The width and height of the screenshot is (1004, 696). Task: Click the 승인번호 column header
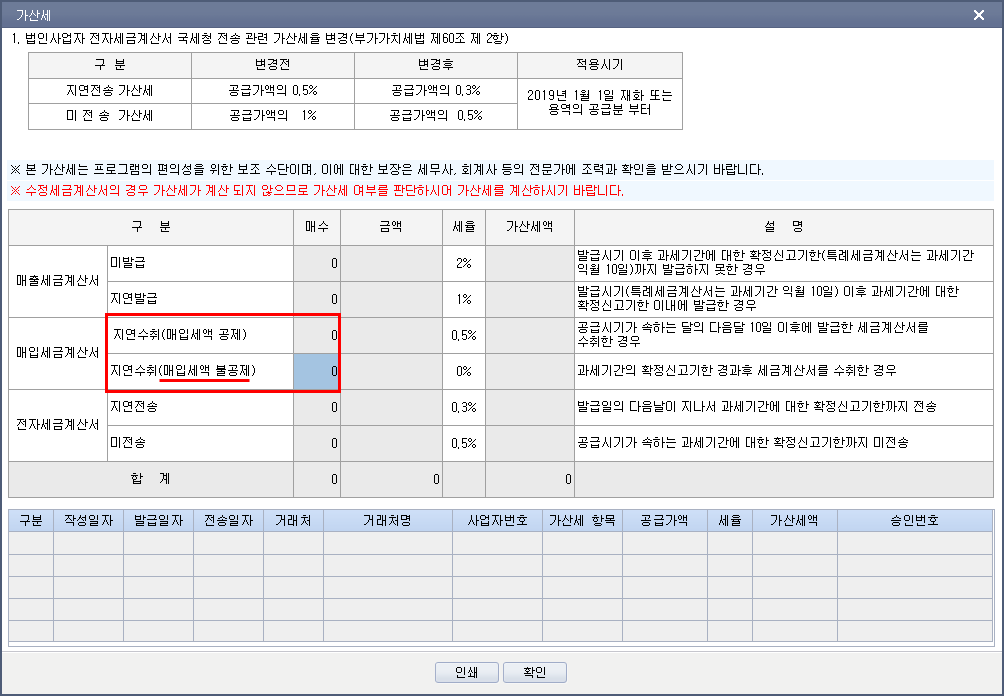pyautogui.click(x=915, y=521)
